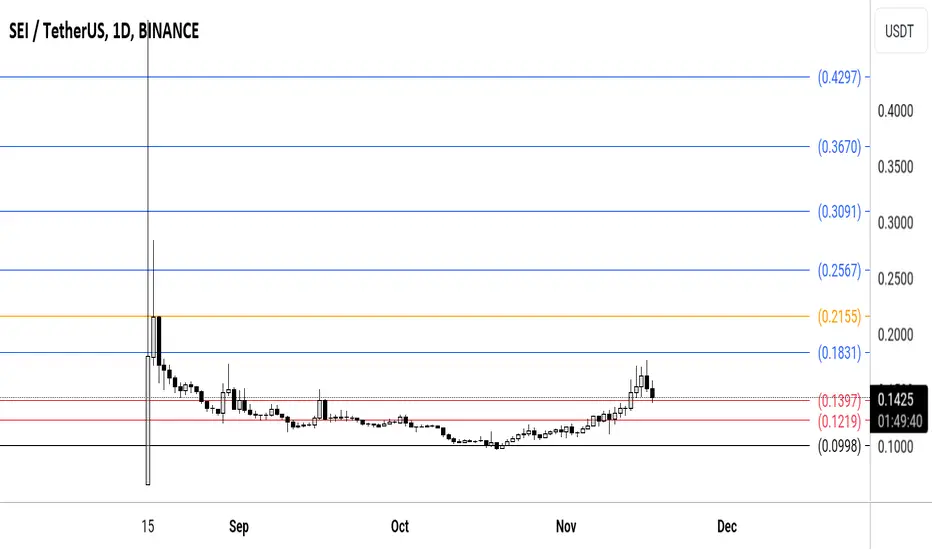Click the 0.2000 price axis tick
The image size is (932, 550).
(x=895, y=335)
